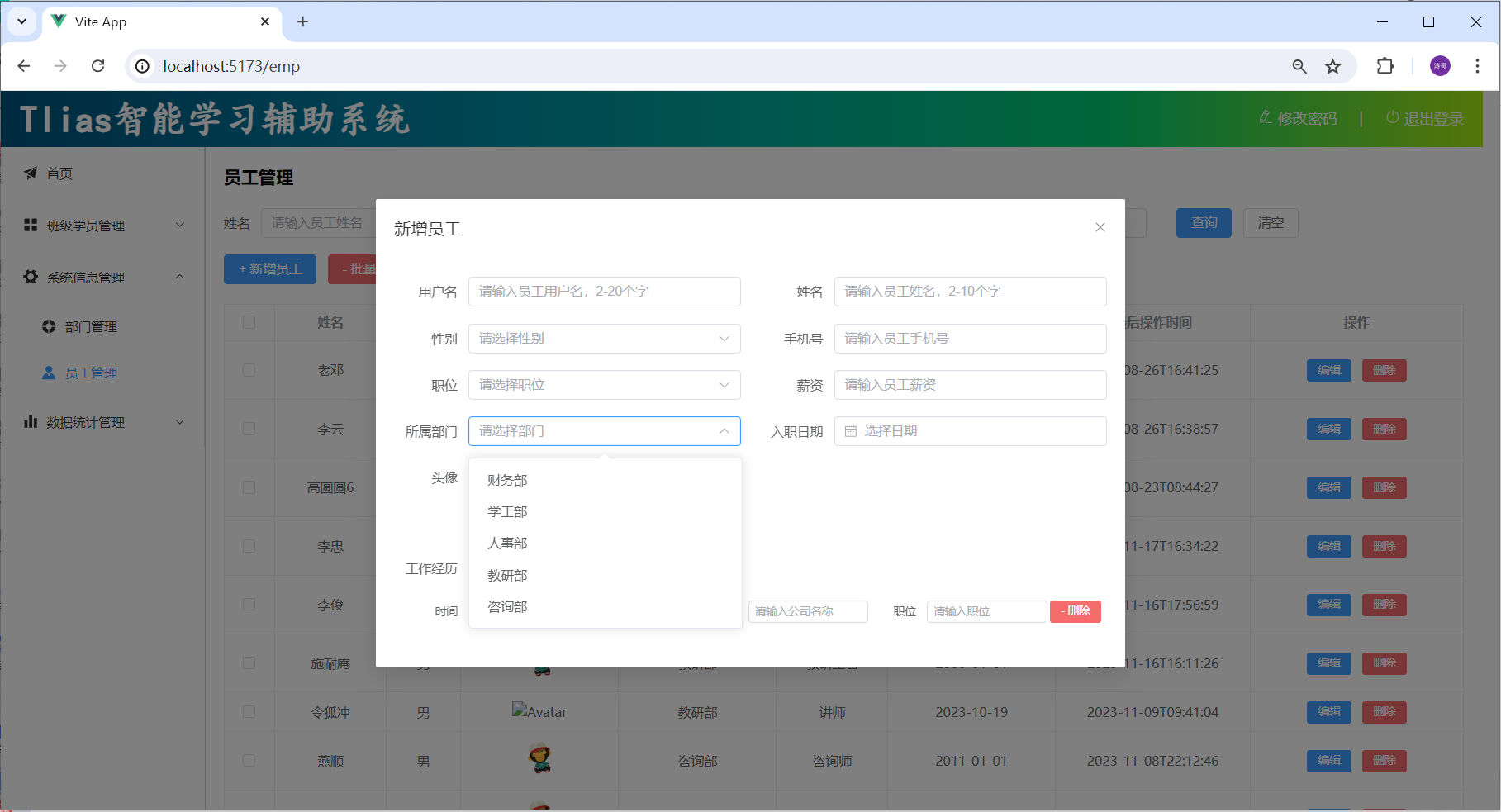
Task: Open the browser three-dot menu
Action: tap(1476, 66)
